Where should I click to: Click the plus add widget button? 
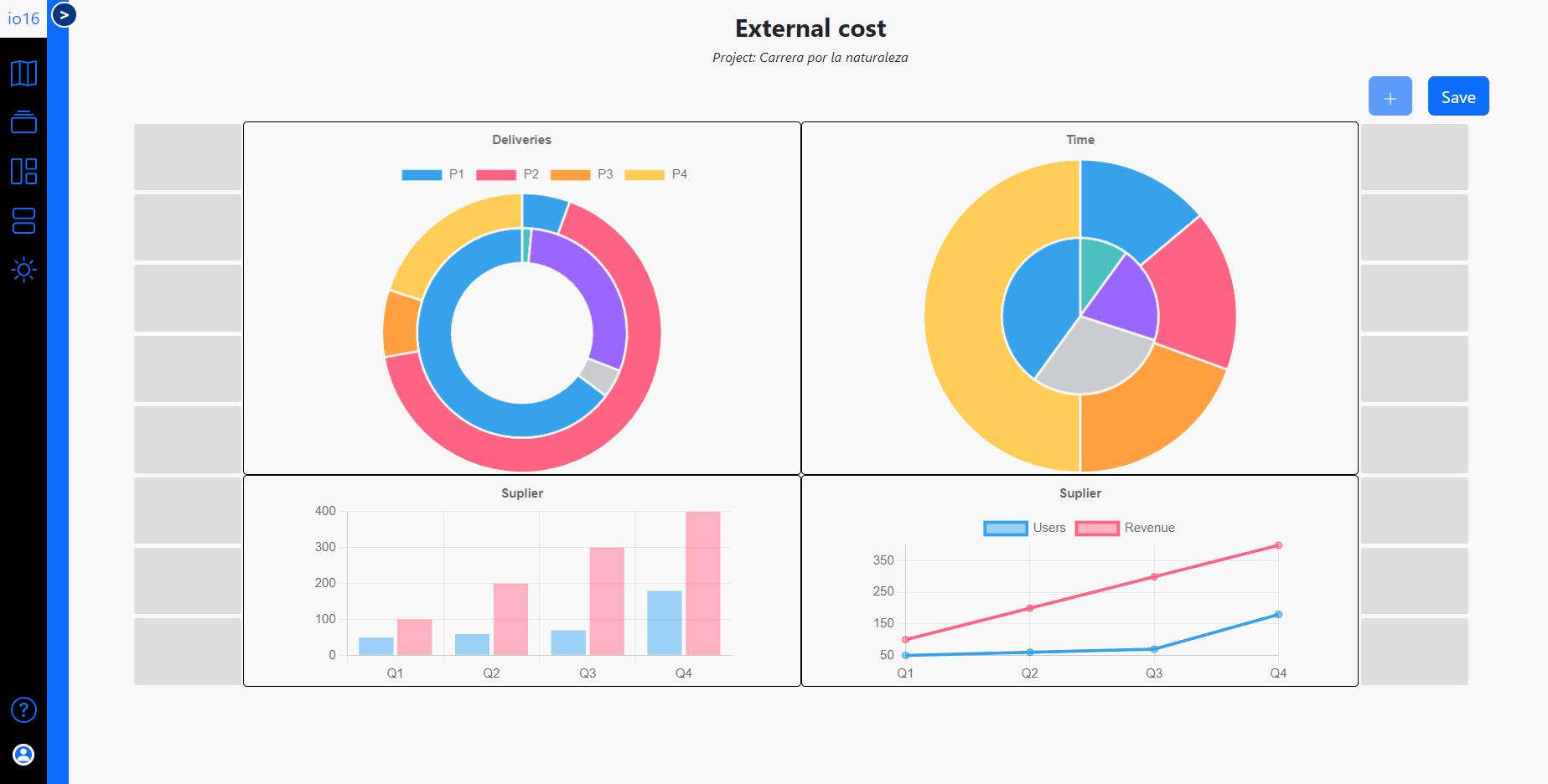point(1390,96)
